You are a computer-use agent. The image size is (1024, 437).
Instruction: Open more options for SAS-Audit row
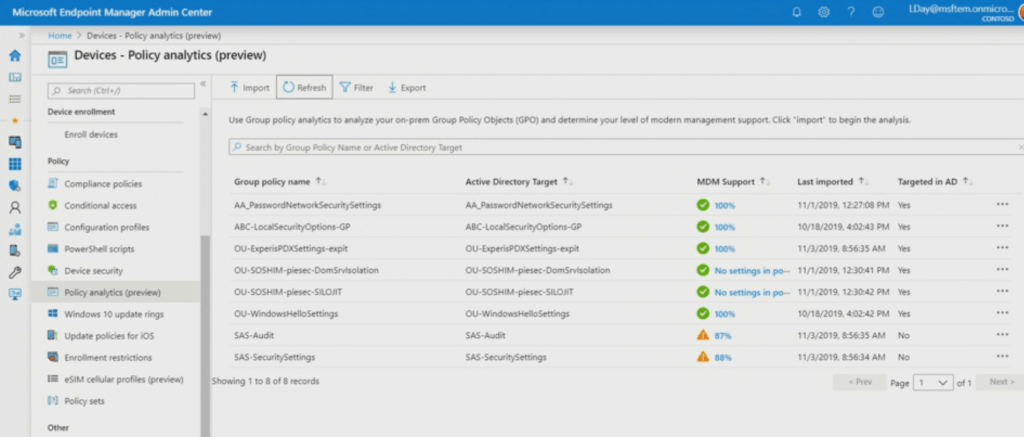pyautogui.click(x=1002, y=334)
